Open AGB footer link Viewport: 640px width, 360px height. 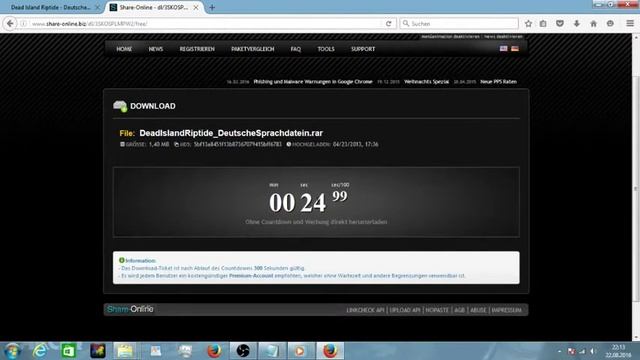coord(460,310)
